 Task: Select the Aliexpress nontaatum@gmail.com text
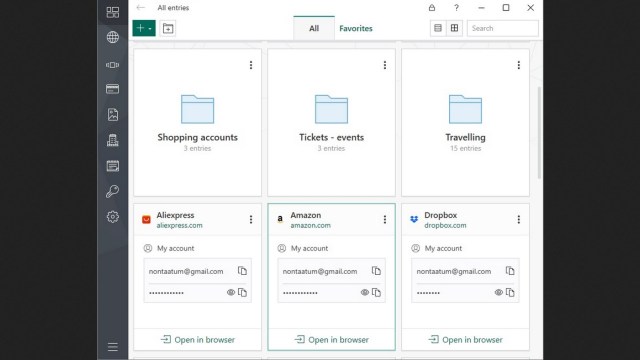(186, 271)
